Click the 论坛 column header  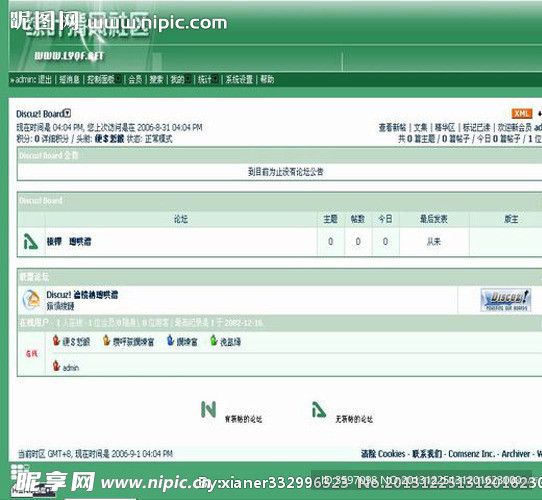pos(181,219)
